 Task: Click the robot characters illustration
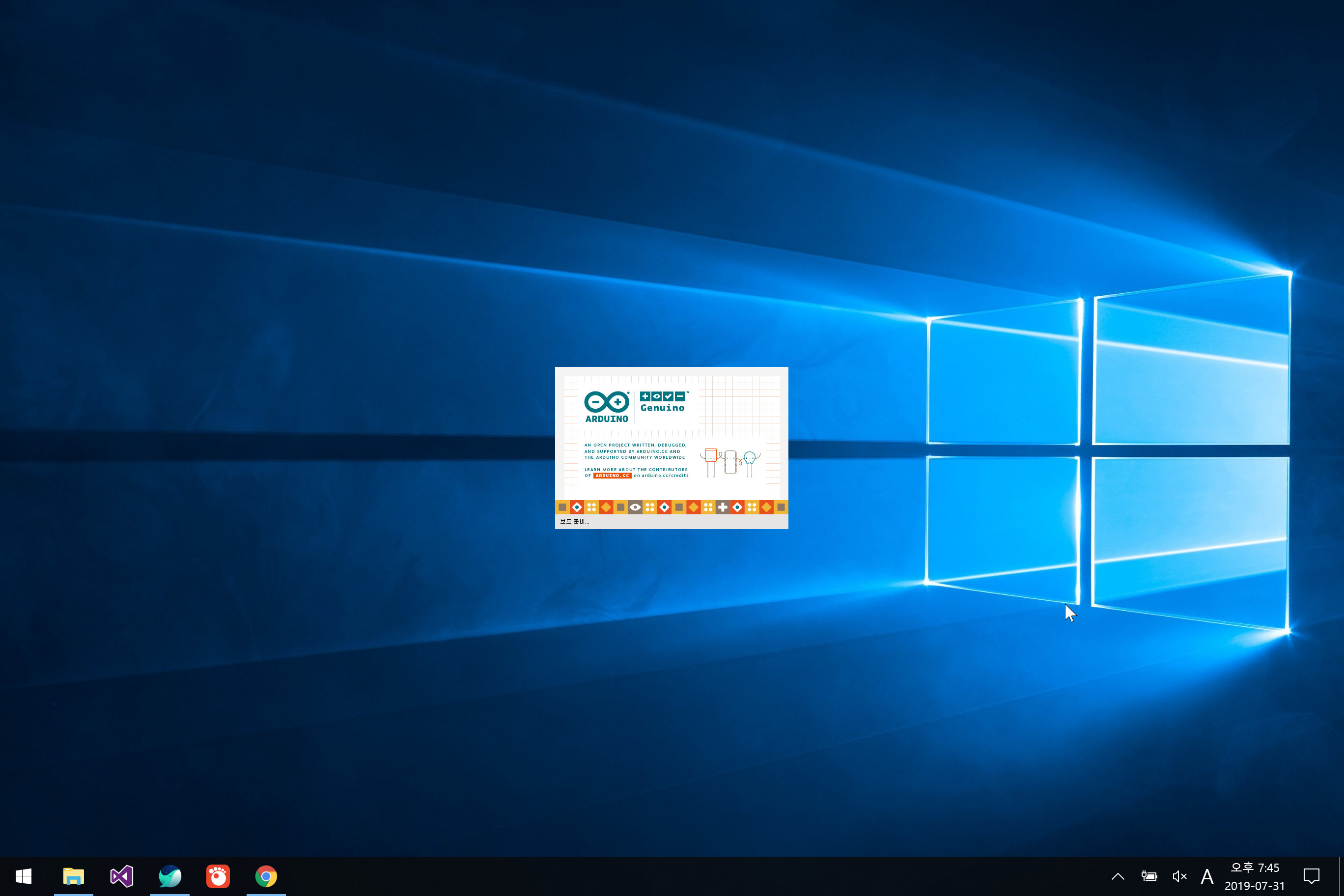click(x=729, y=462)
